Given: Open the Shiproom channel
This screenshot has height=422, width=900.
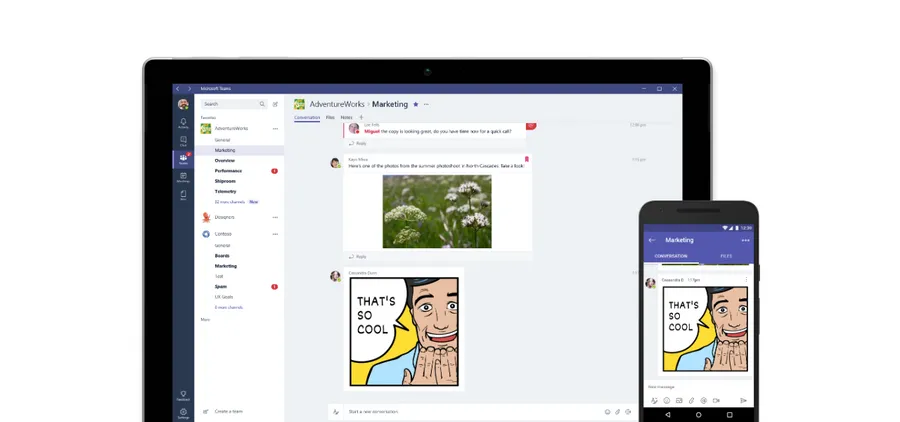Looking at the screenshot, I should pos(226,181).
